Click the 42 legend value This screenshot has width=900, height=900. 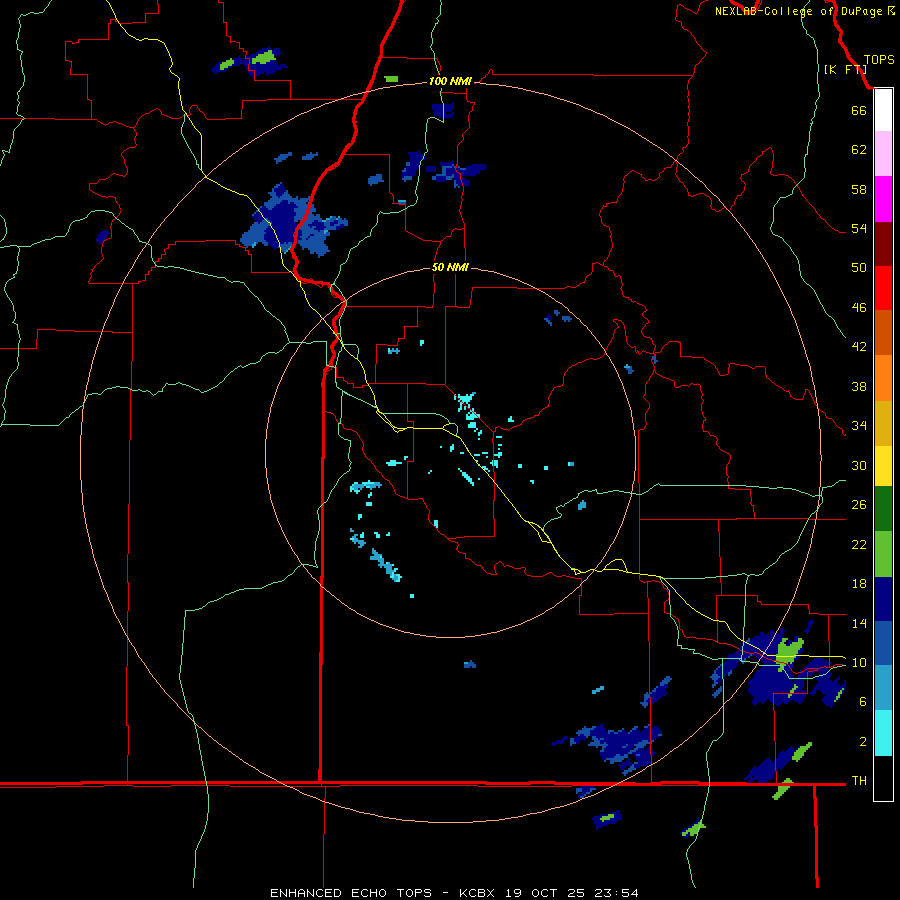tap(859, 347)
